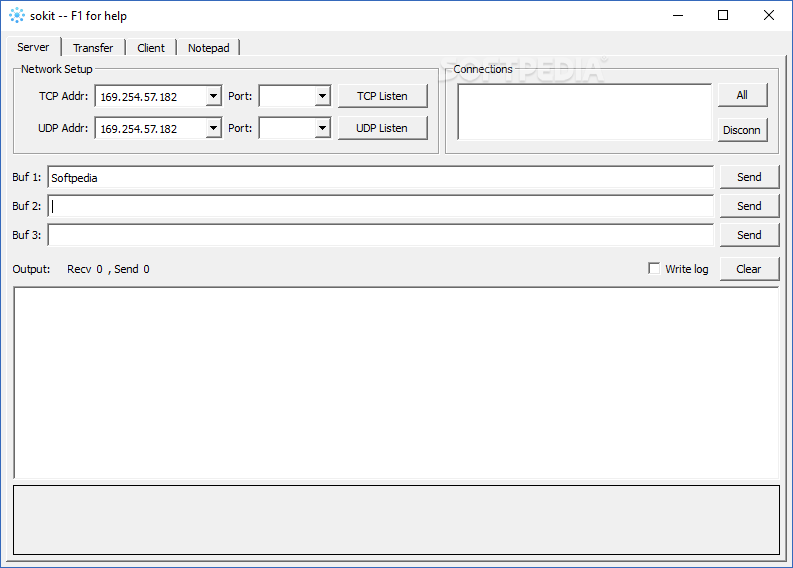Enable the Write log checkbox
Screen dimensions: 793x568
(654, 268)
